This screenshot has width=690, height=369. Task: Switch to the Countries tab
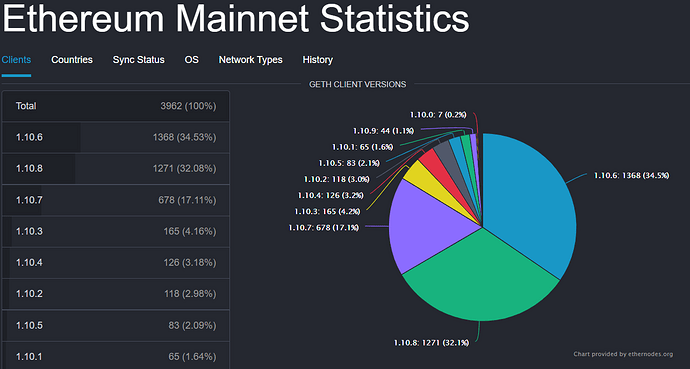click(x=72, y=60)
